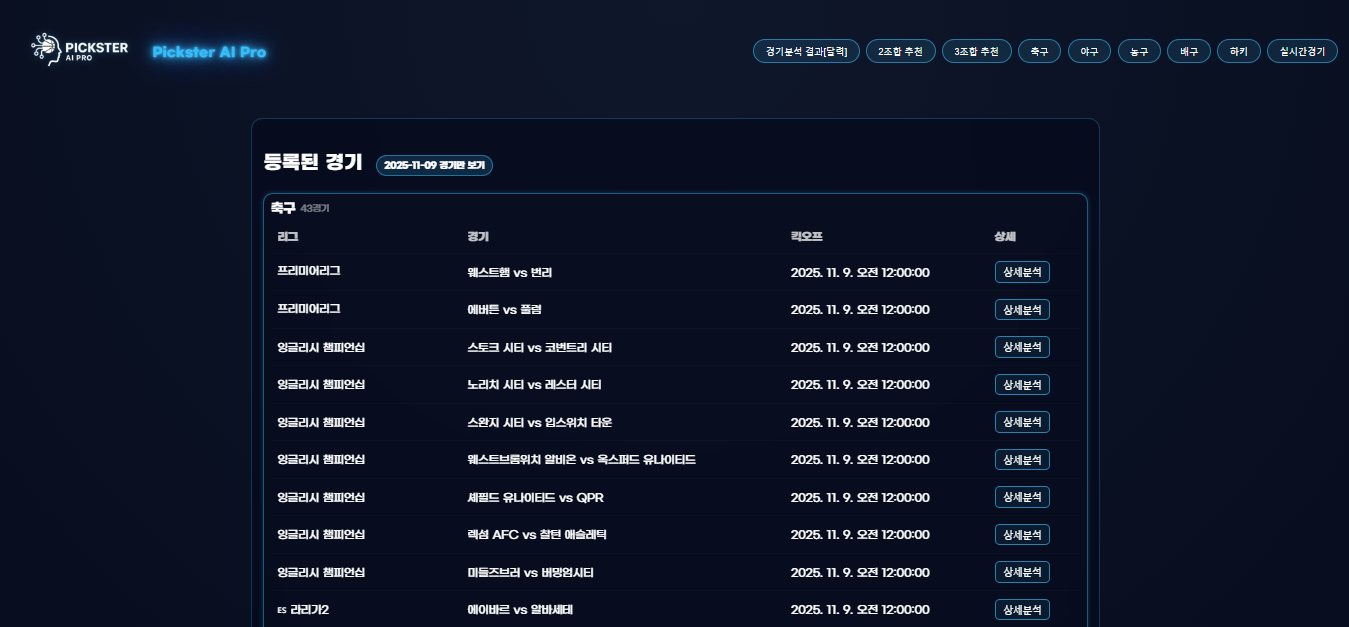Open 상세분석 for 에버튼 vs 풀럼

click(1022, 310)
